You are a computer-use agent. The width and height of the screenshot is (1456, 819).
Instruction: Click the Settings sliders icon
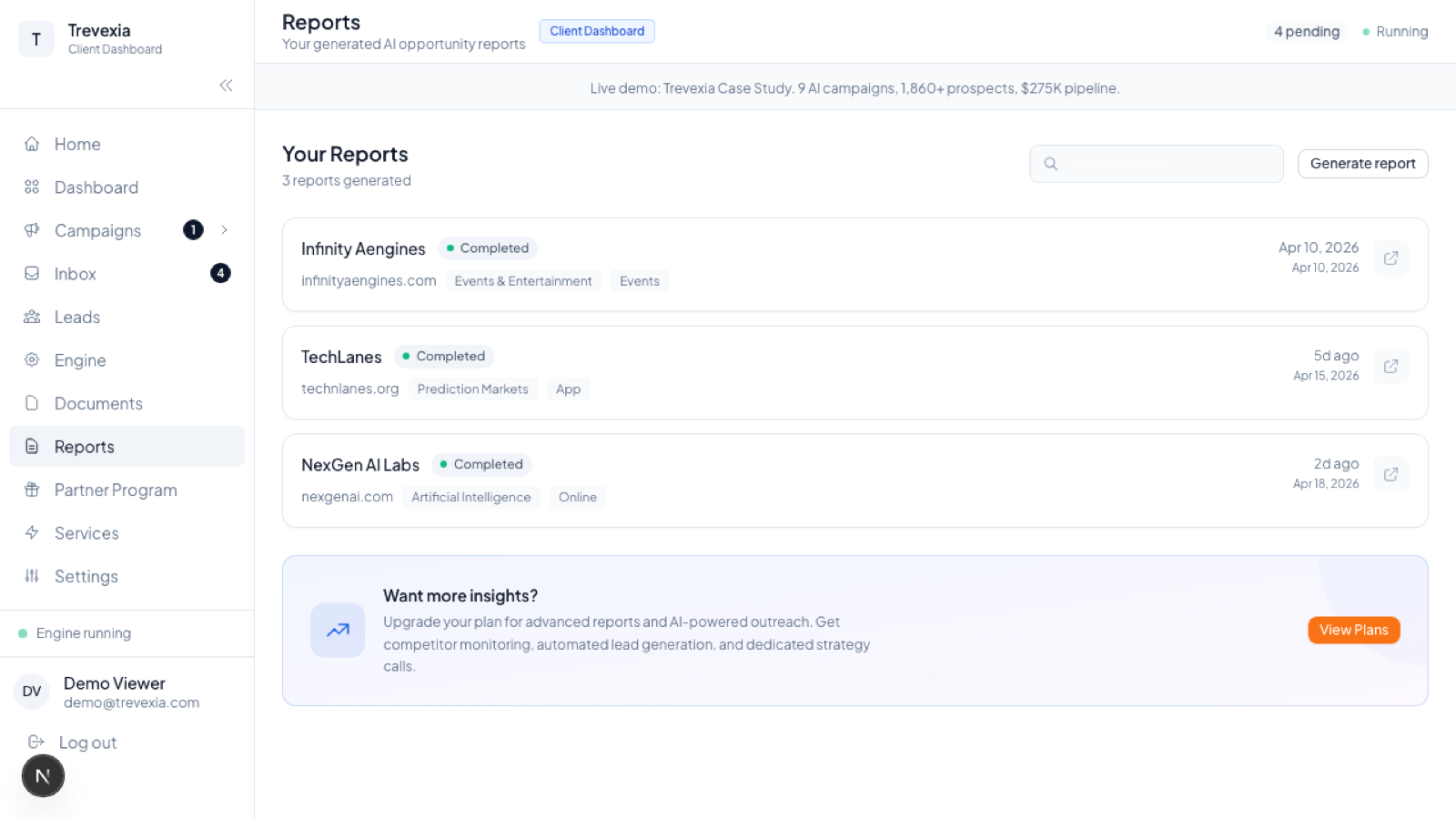click(x=32, y=576)
